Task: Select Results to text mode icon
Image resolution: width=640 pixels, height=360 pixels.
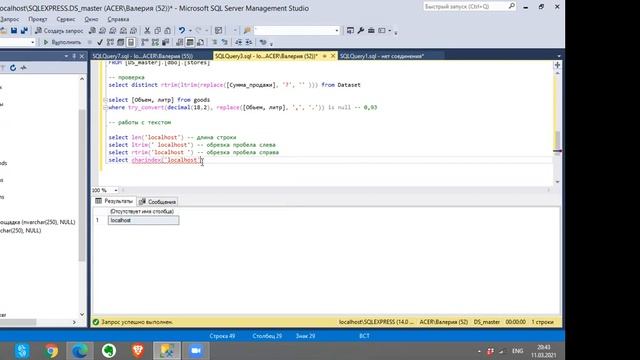Action: (x=180, y=42)
